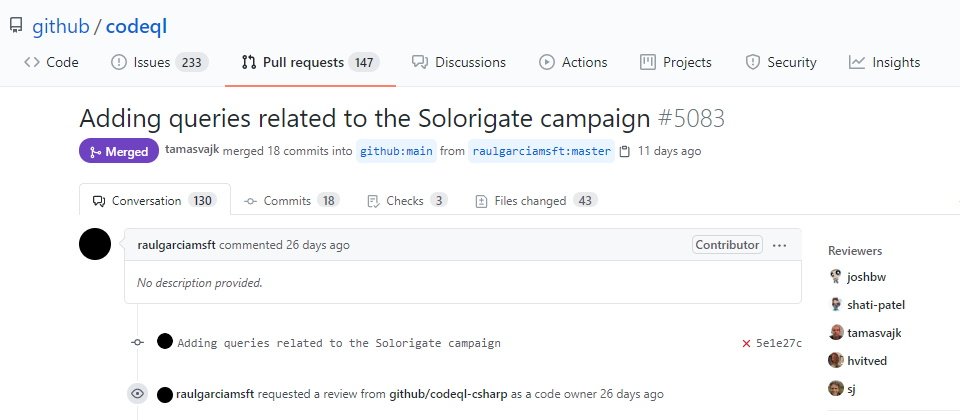View the Commits tab with 18 commits
Viewport: 960px width, 420px height.
tap(291, 201)
